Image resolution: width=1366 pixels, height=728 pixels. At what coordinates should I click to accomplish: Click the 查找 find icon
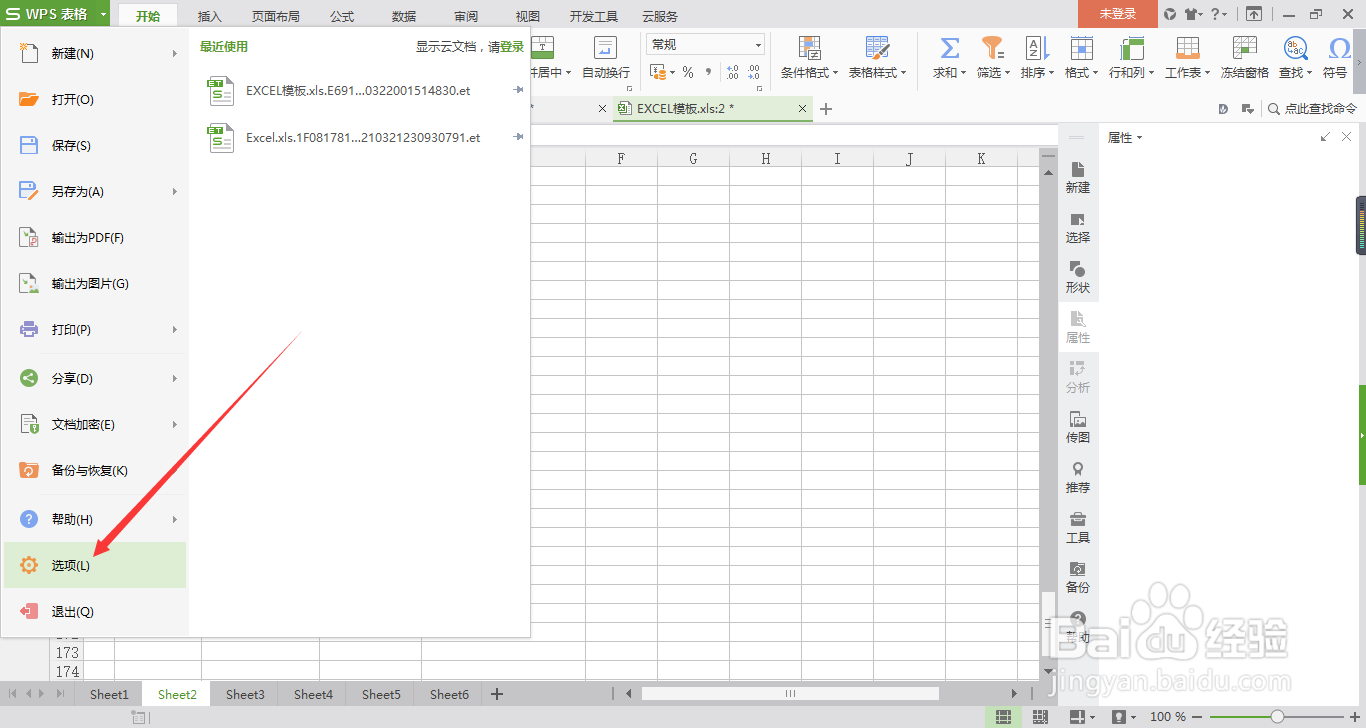1295,48
